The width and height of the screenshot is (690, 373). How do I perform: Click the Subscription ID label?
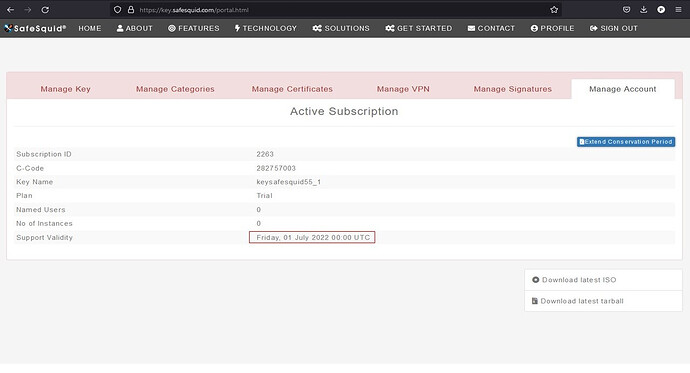pyautogui.click(x=44, y=154)
